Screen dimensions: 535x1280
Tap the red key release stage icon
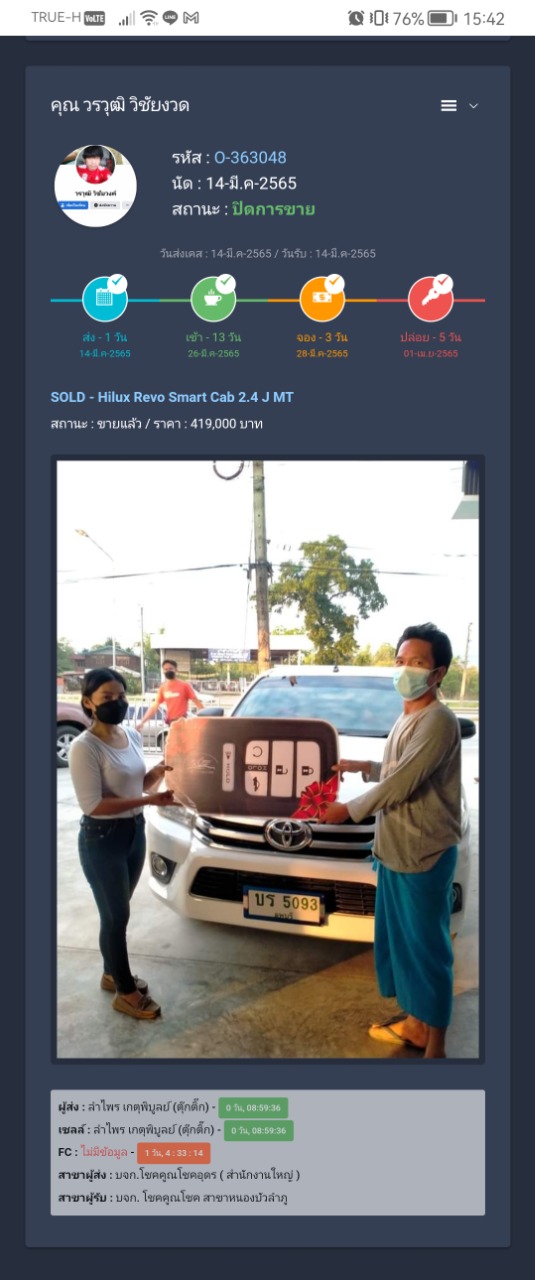point(430,299)
